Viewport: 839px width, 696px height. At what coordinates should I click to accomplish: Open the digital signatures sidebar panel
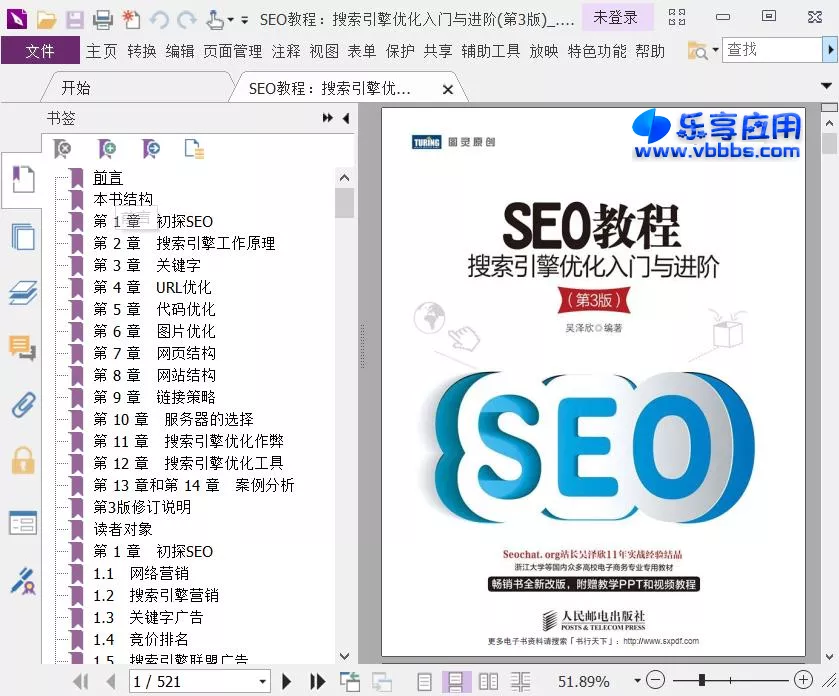23,581
